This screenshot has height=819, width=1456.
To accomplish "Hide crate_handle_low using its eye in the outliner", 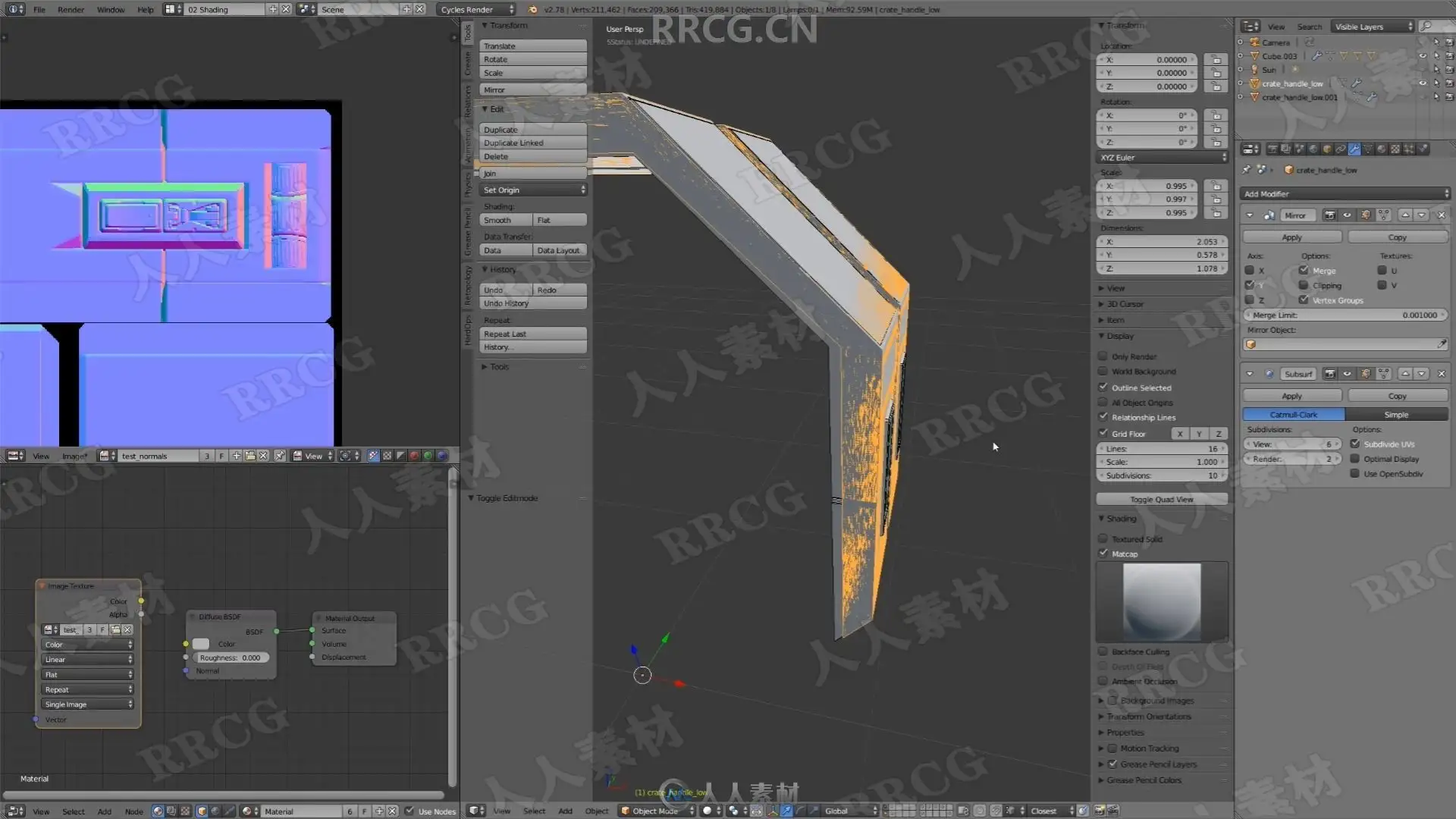I will [x=1423, y=83].
